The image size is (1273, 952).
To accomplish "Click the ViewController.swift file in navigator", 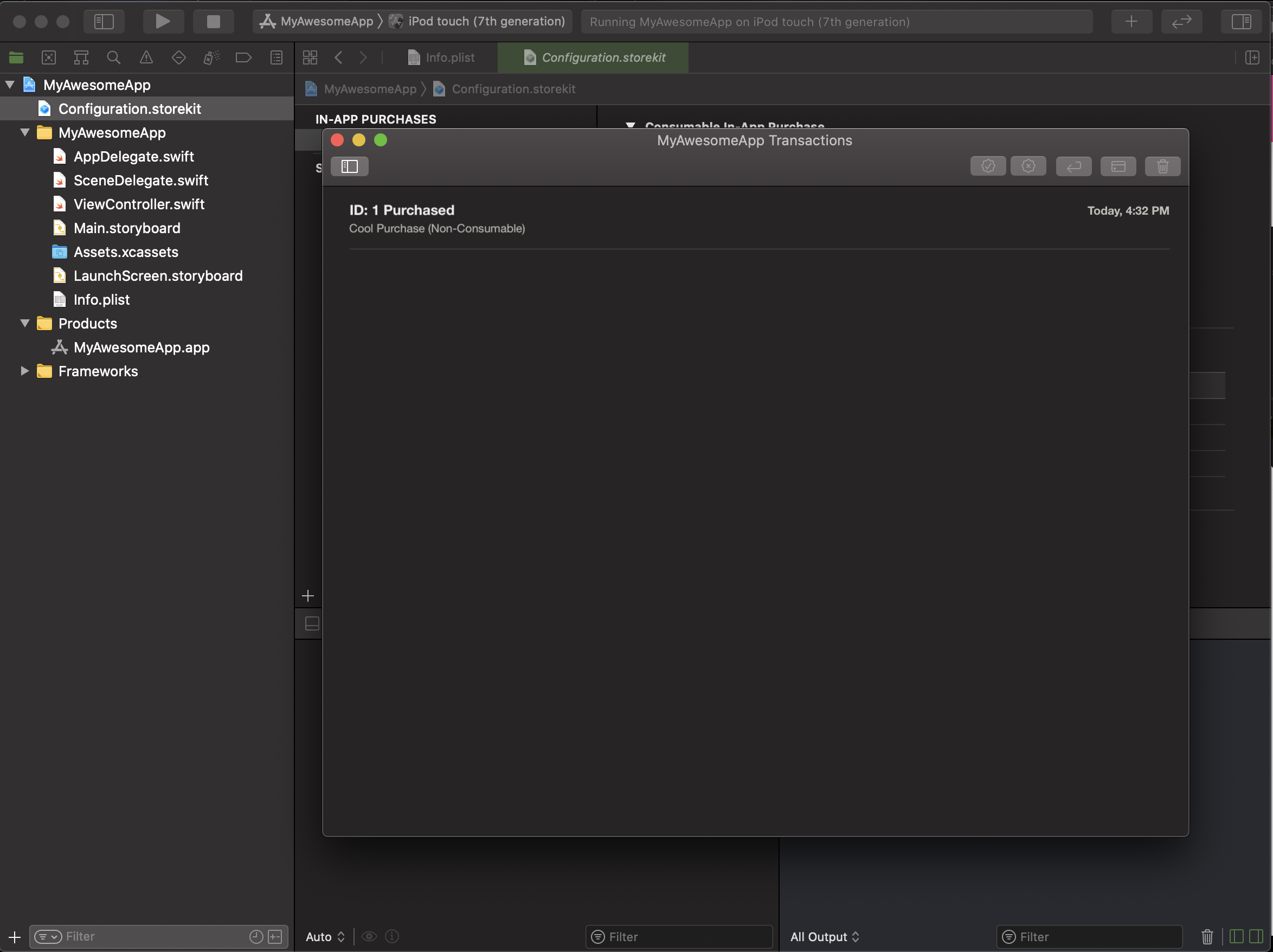I will point(139,204).
